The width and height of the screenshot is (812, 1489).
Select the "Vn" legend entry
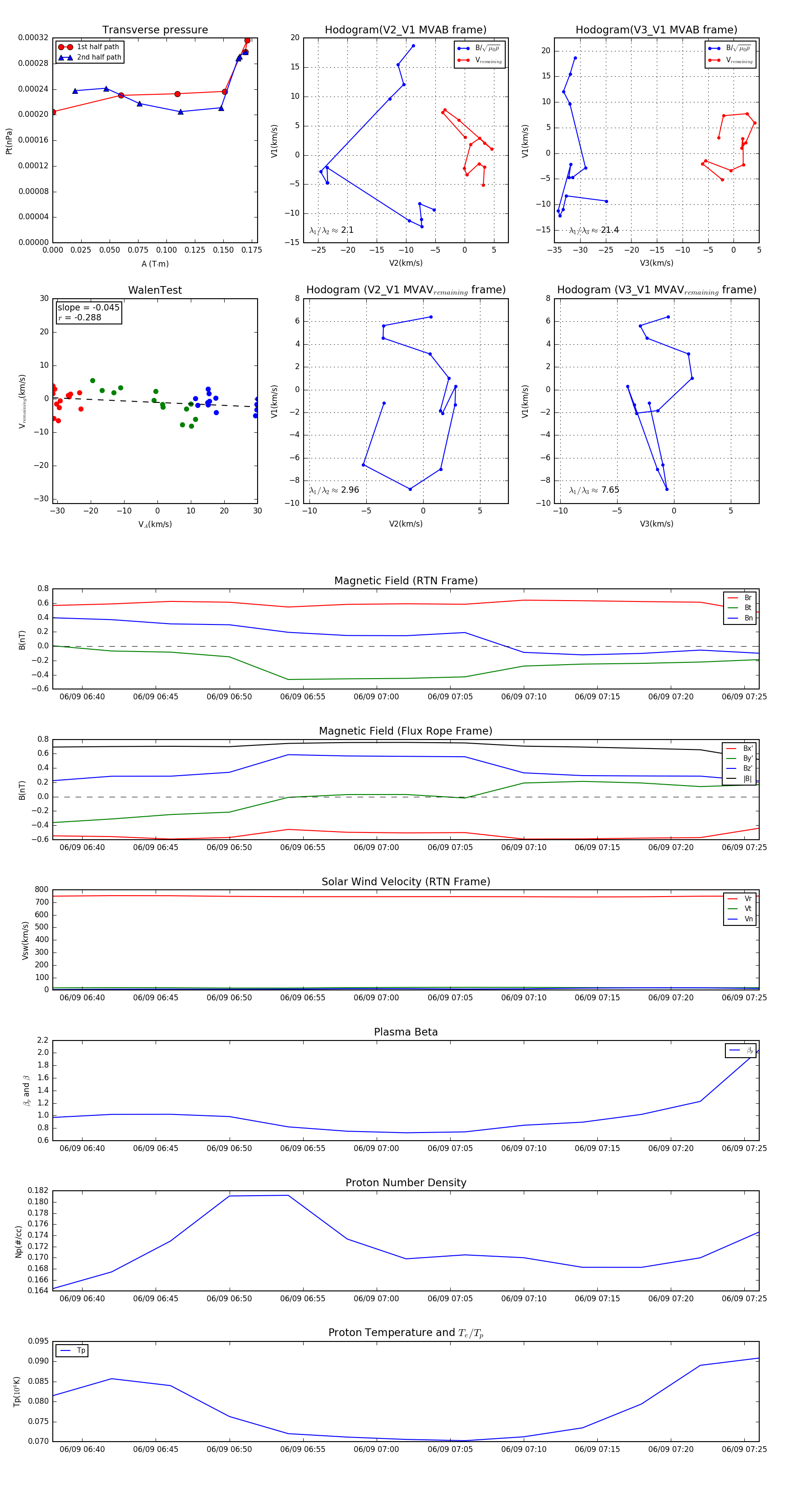740,919
